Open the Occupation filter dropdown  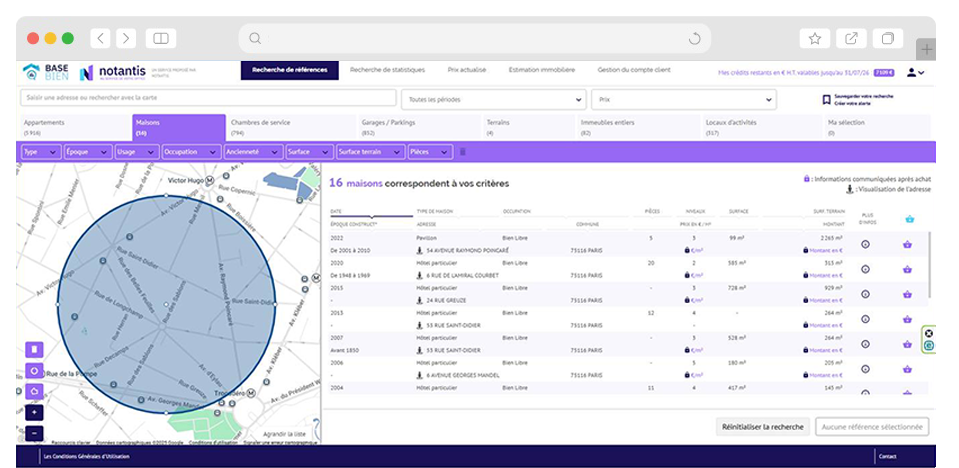click(x=190, y=152)
